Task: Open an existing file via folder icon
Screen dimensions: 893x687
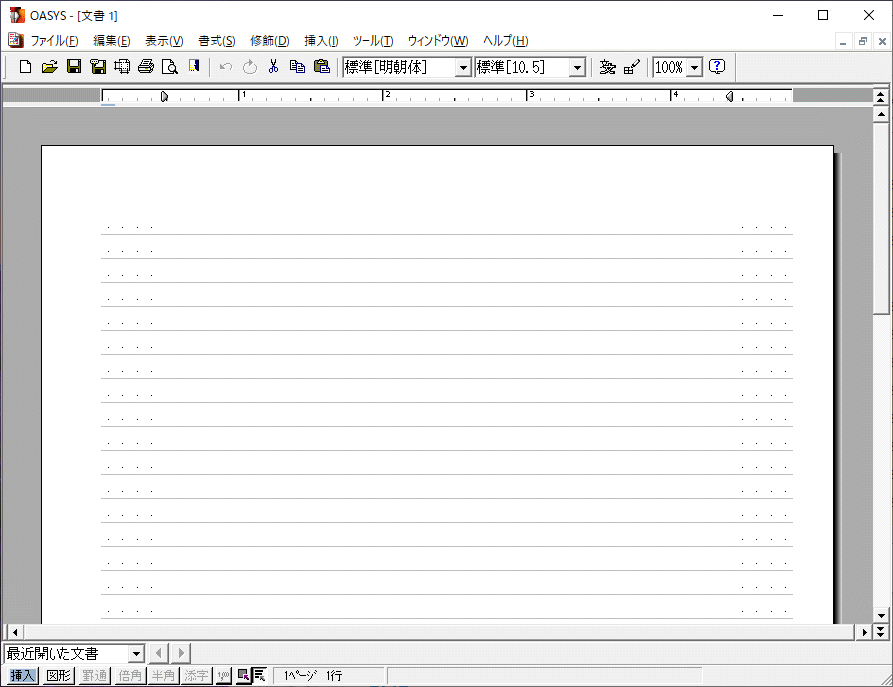Action: tap(50, 67)
